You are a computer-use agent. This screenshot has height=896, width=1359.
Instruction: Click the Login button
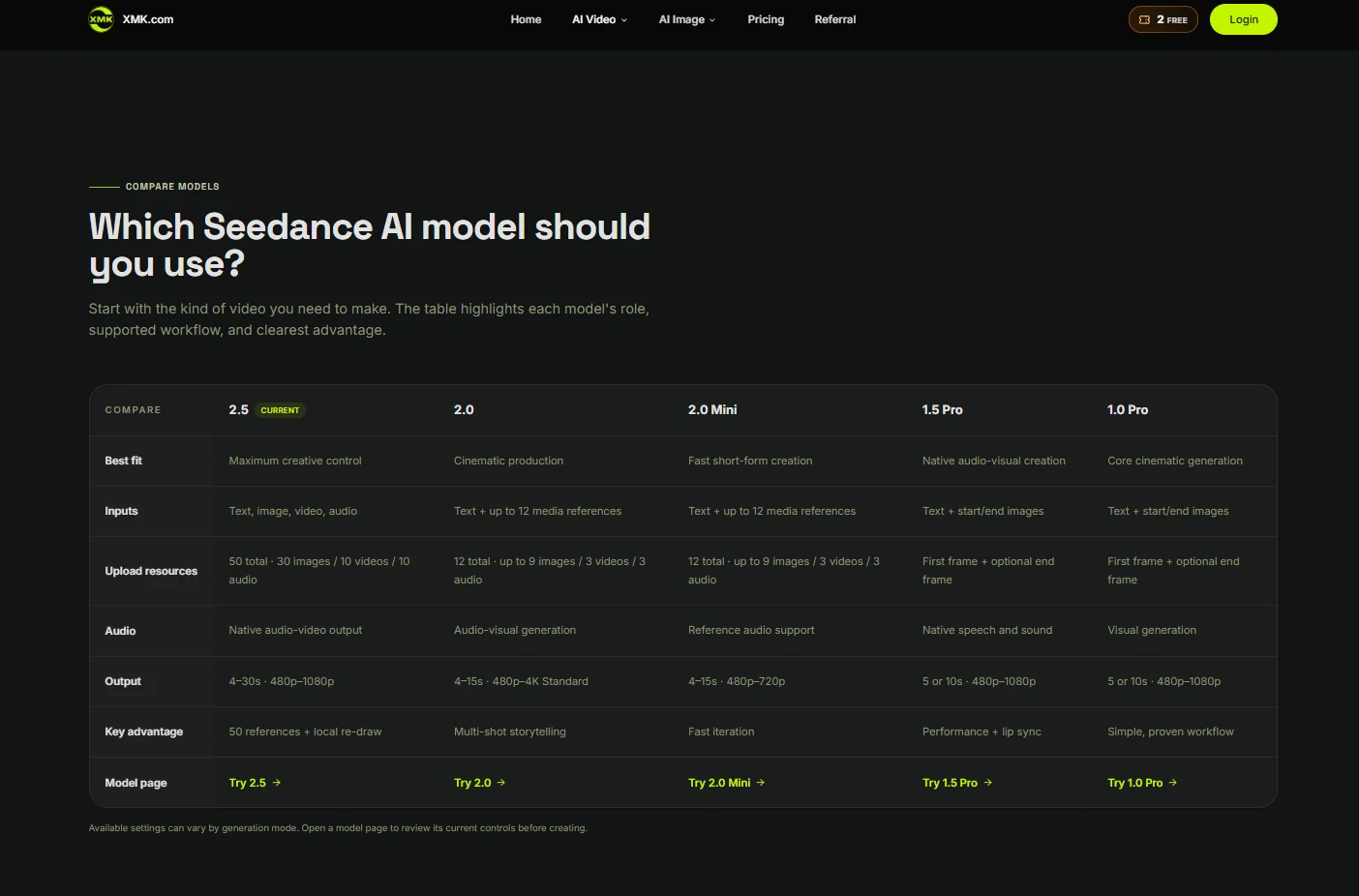coord(1243,19)
